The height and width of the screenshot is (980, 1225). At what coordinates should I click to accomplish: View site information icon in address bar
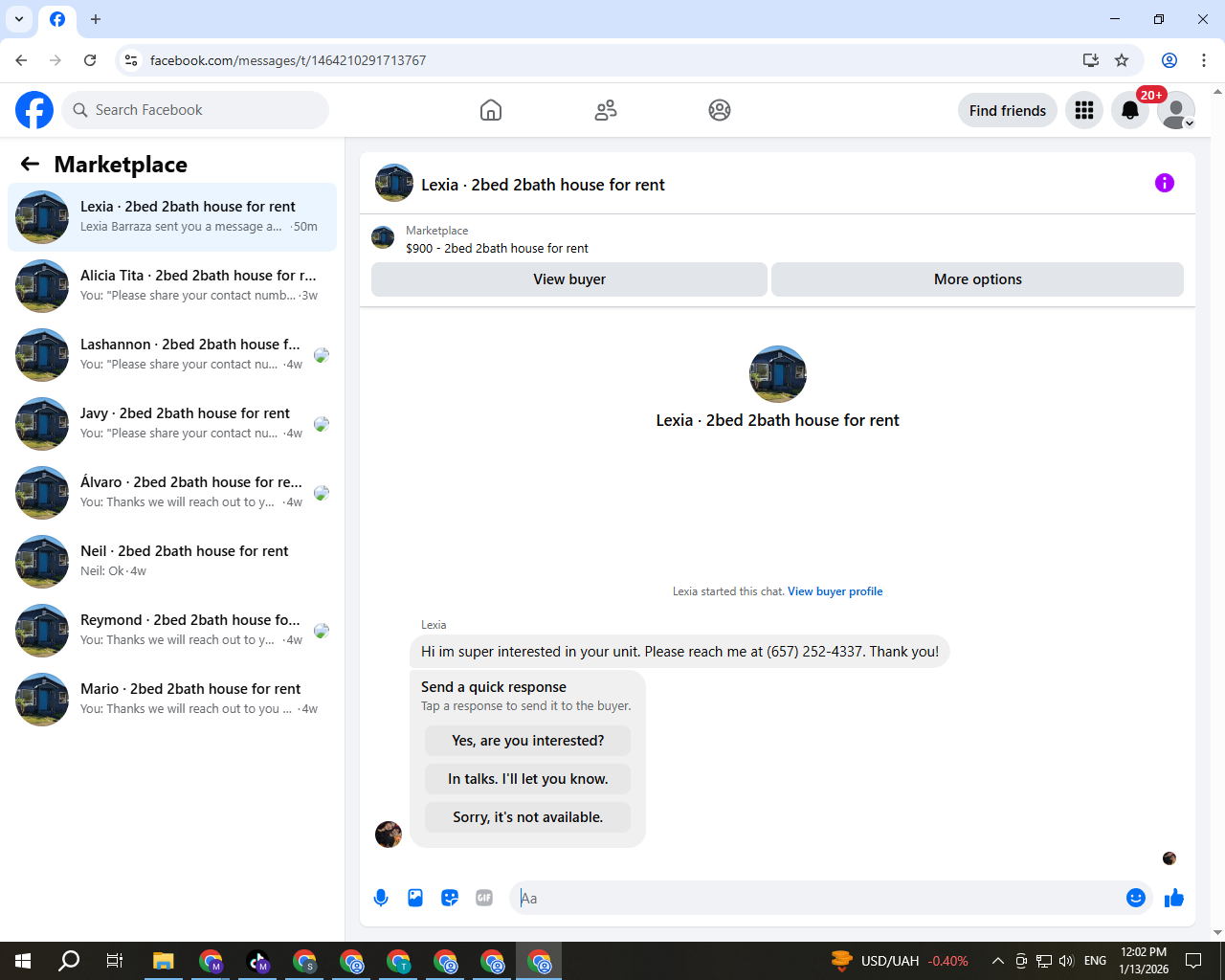132,60
